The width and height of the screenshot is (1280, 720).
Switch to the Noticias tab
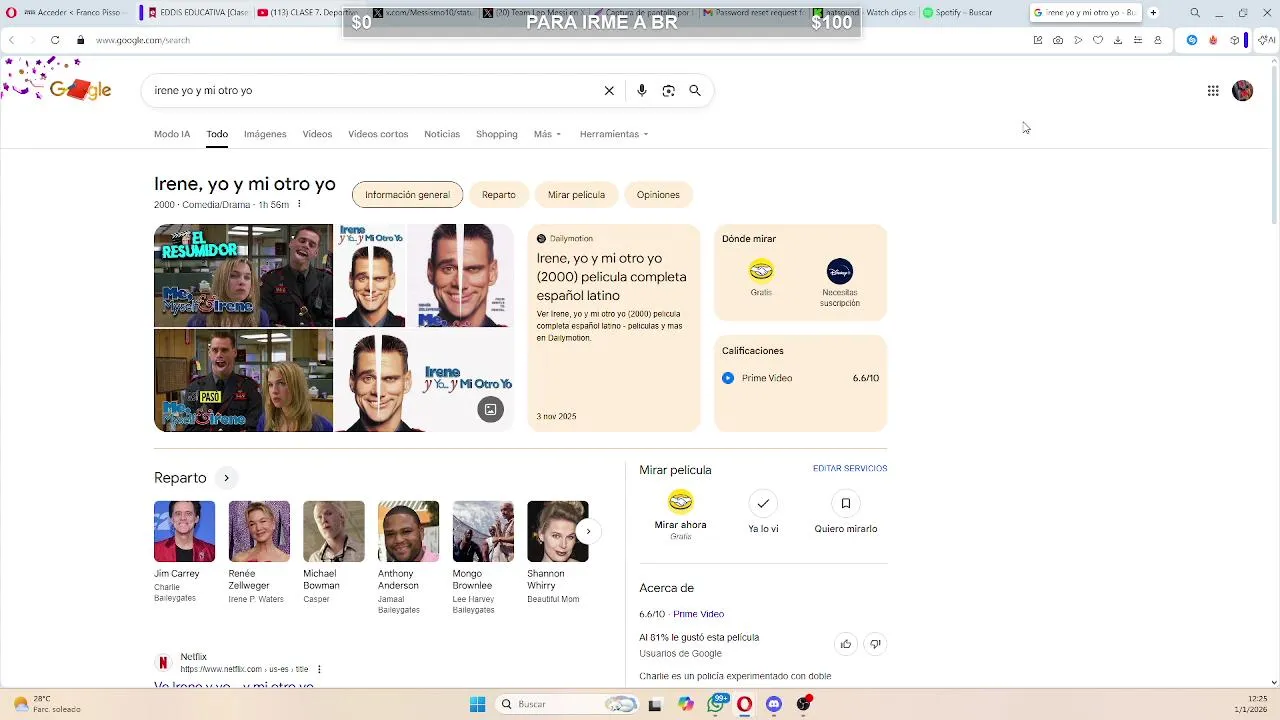pos(442,134)
